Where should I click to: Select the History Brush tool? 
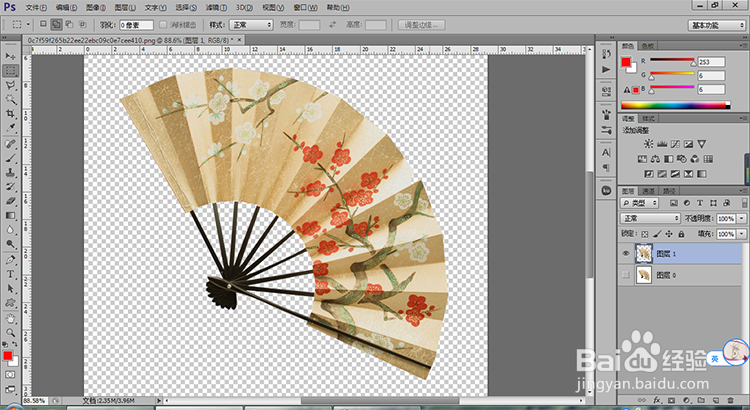[11, 187]
